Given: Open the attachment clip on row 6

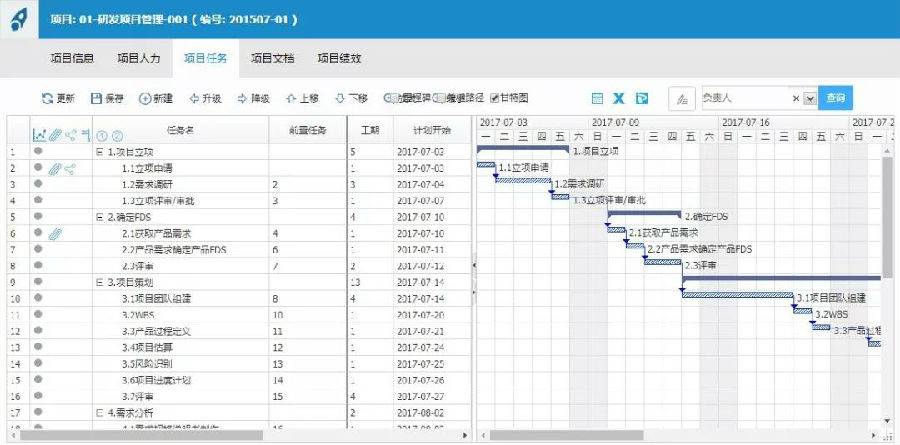Looking at the screenshot, I should coord(55,234).
